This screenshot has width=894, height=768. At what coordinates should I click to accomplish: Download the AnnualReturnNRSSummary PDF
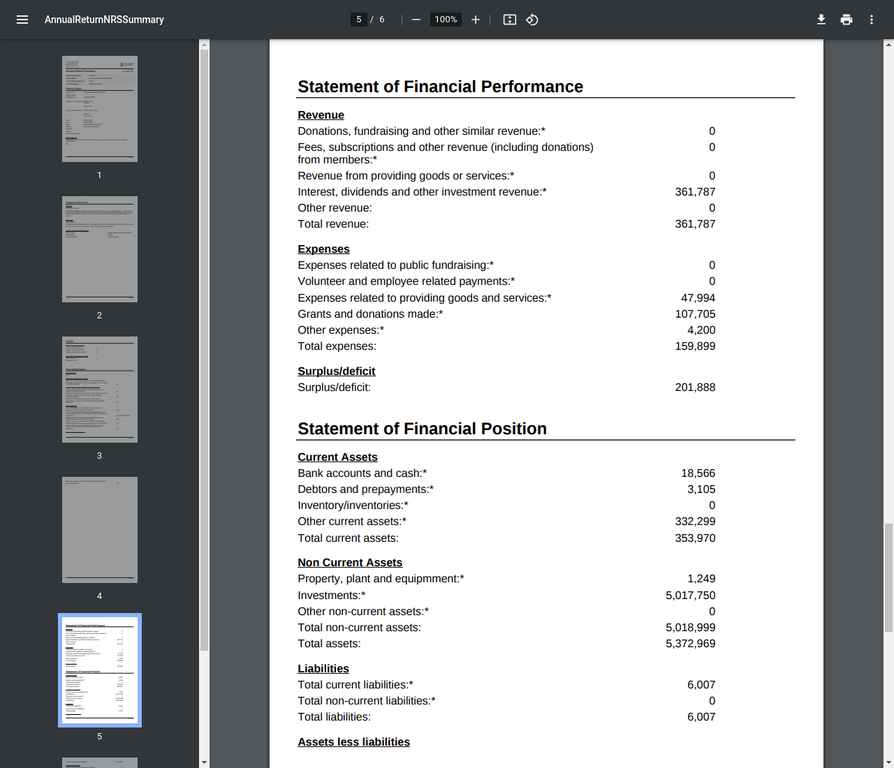821,19
